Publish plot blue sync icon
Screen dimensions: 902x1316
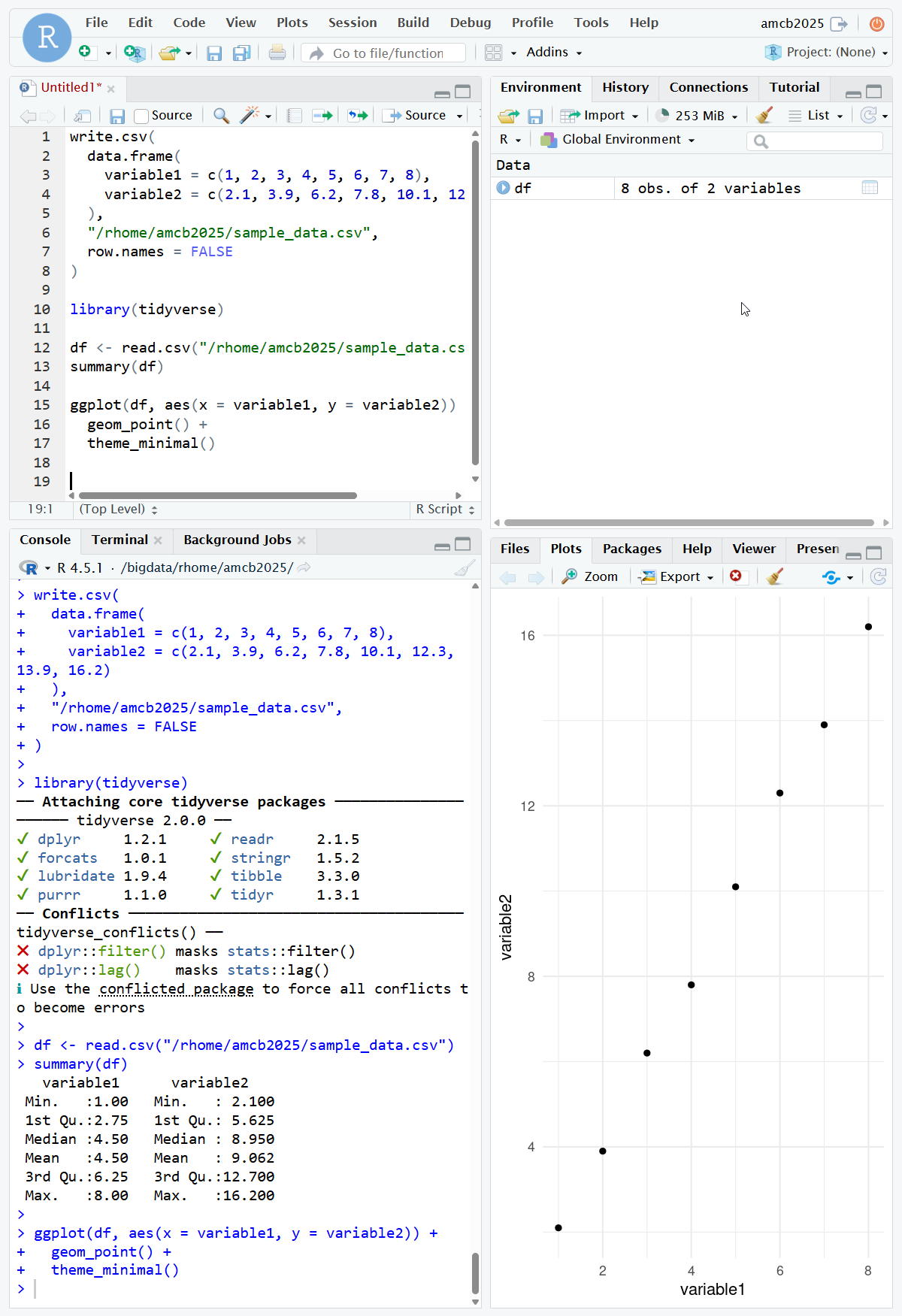click(x=831, y=577)
